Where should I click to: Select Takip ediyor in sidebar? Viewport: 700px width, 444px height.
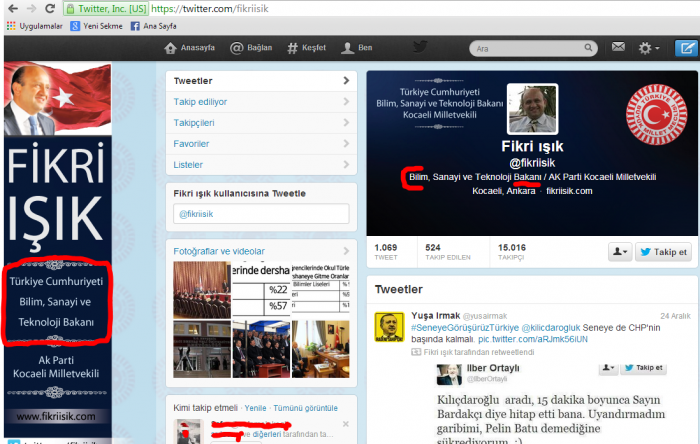point(200,102)
